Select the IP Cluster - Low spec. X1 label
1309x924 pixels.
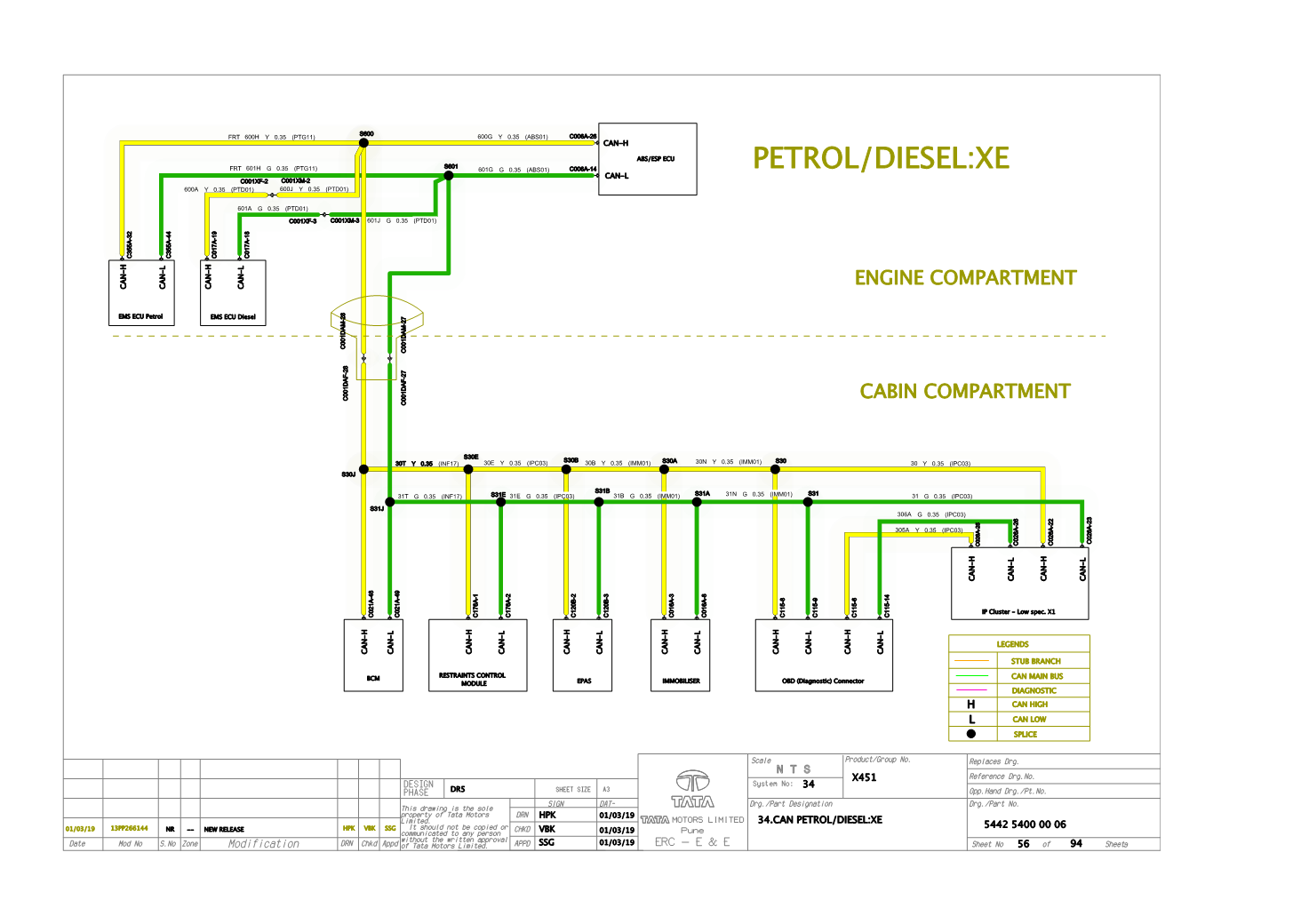(x=1018, y=612)
